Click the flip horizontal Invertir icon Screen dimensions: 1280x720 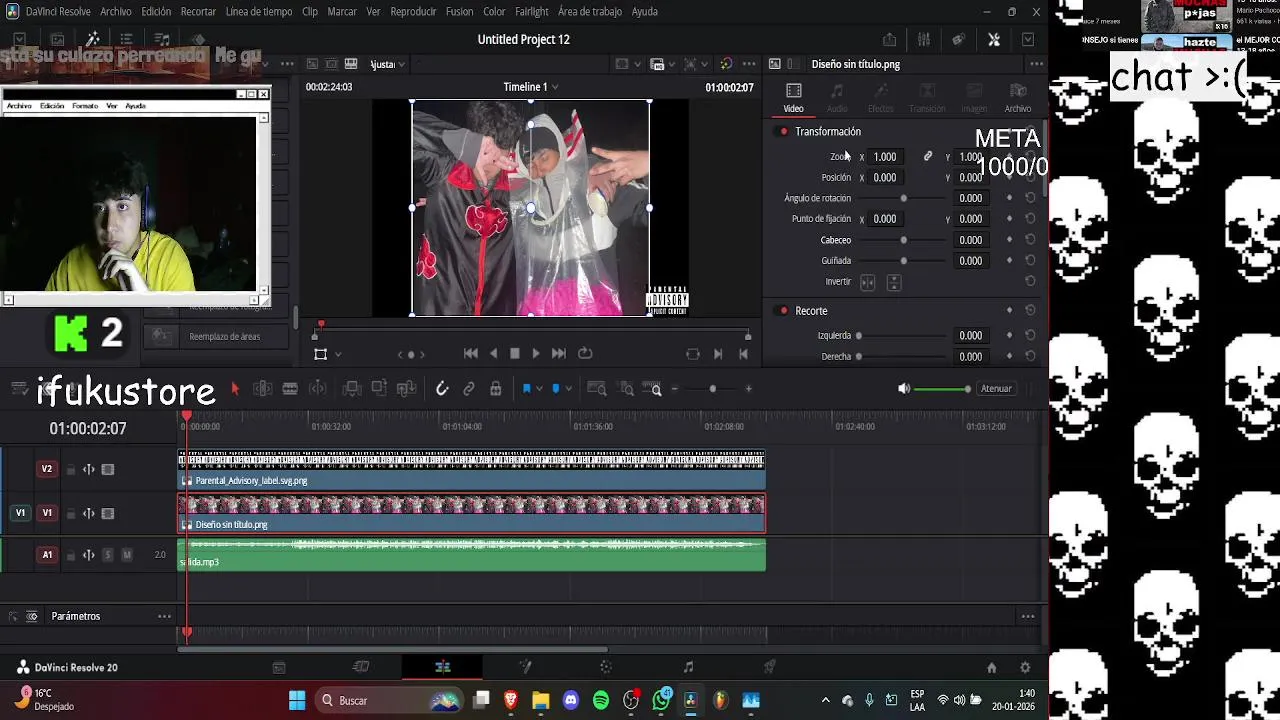pos(868,283)
